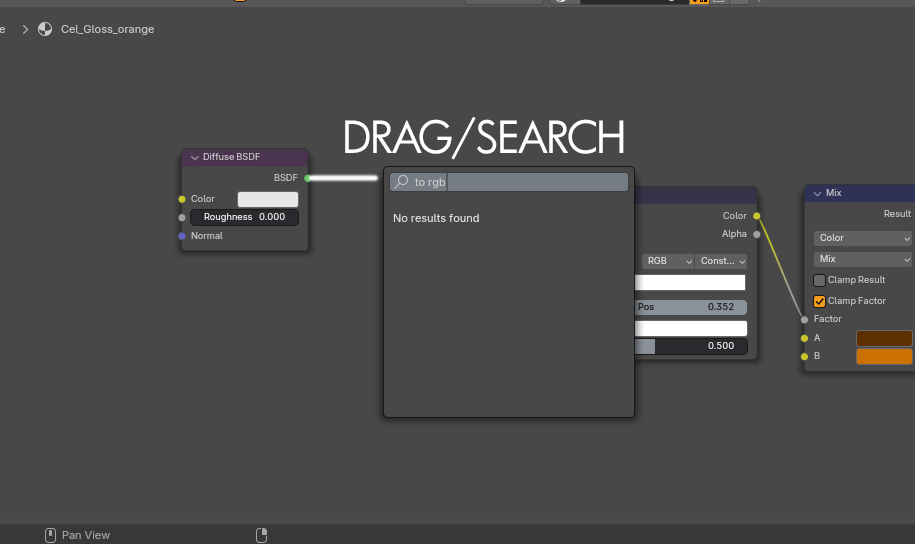Open the Mix blending mode dropdown
This screenshot has width=915, height=544.
[x=864, y=259]
